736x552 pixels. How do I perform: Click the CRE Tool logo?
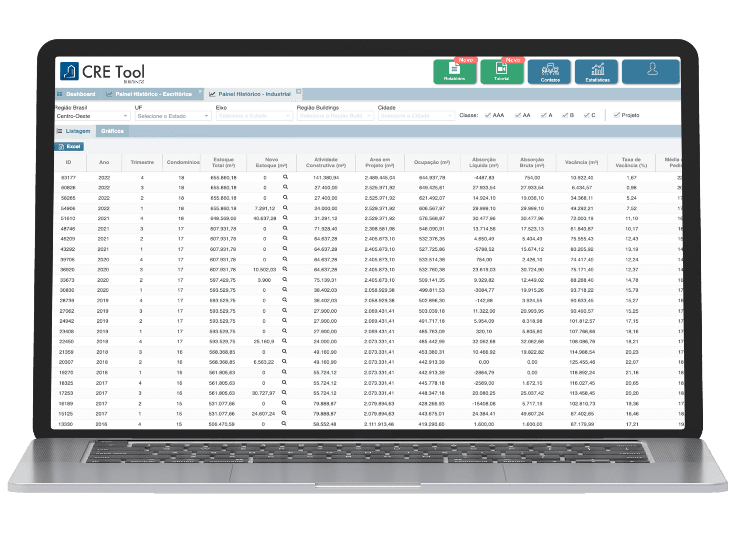point(102,72)
